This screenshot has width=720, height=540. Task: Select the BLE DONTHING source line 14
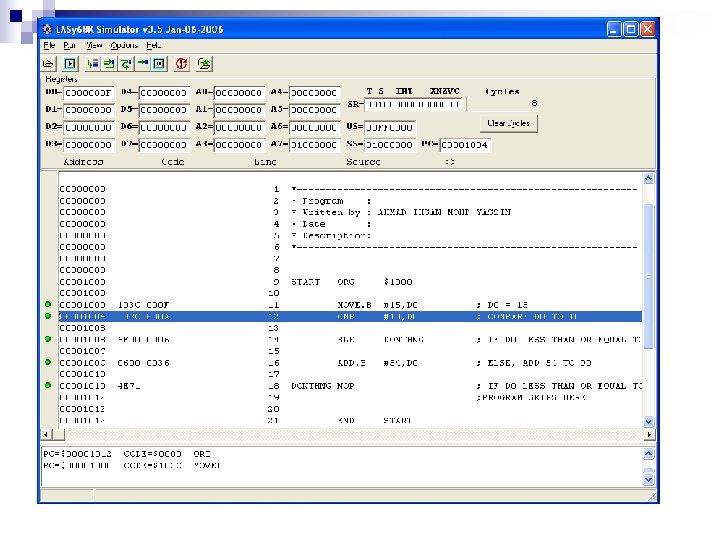(x=350, y=339)
